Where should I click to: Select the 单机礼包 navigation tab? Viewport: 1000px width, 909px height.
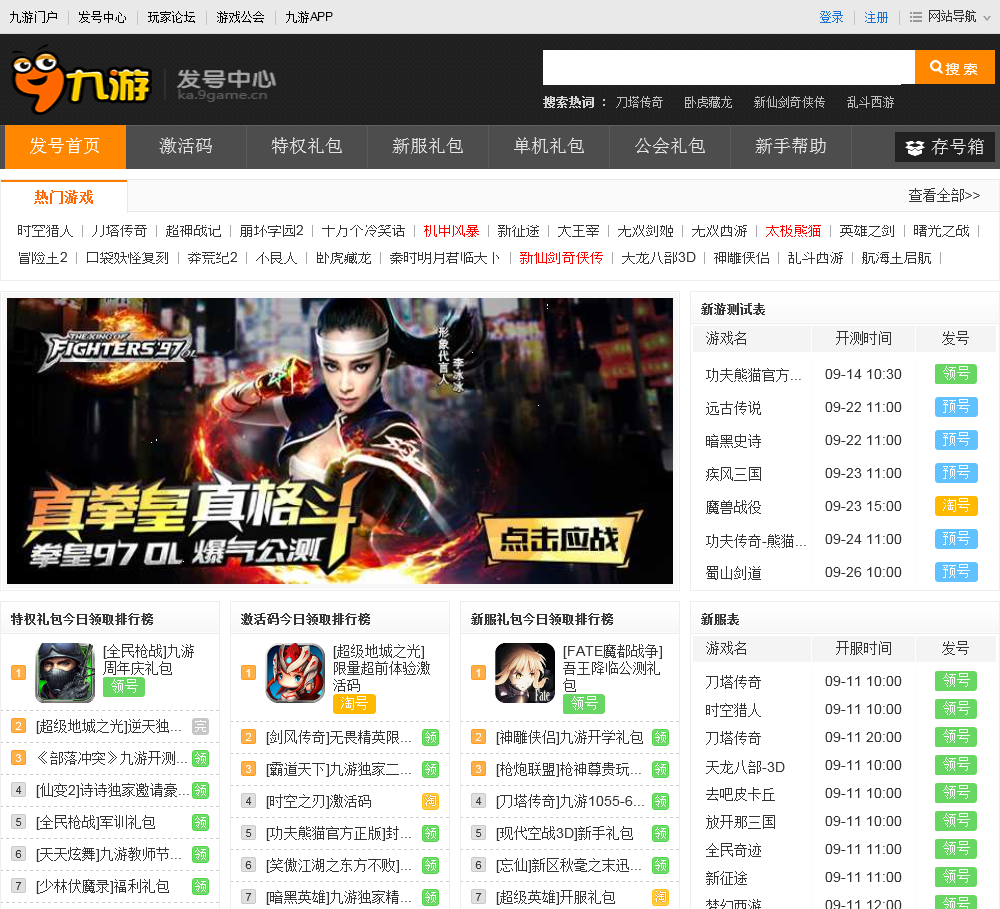point(548,147)
